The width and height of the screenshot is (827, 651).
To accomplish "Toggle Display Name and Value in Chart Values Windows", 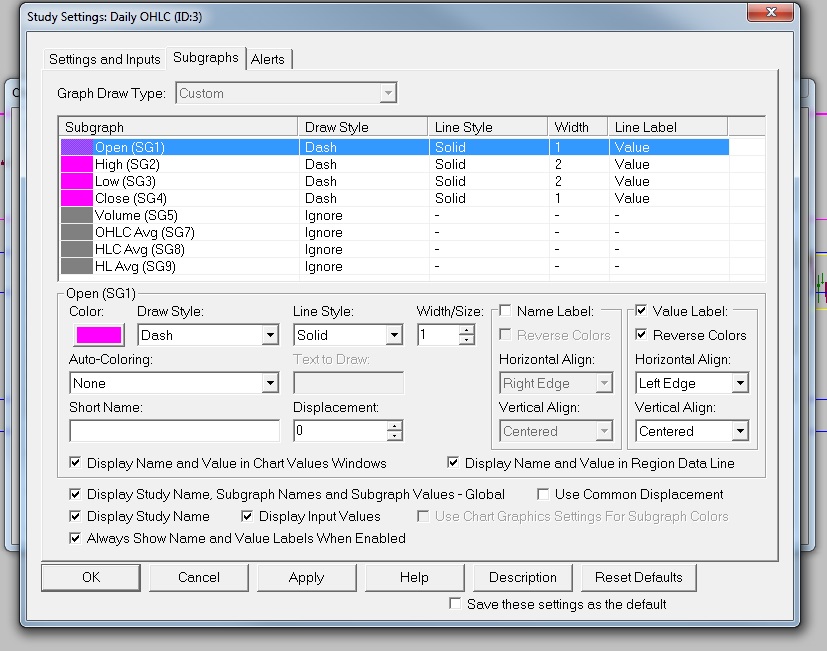I will pyautogui.click(x=75, y=463).
